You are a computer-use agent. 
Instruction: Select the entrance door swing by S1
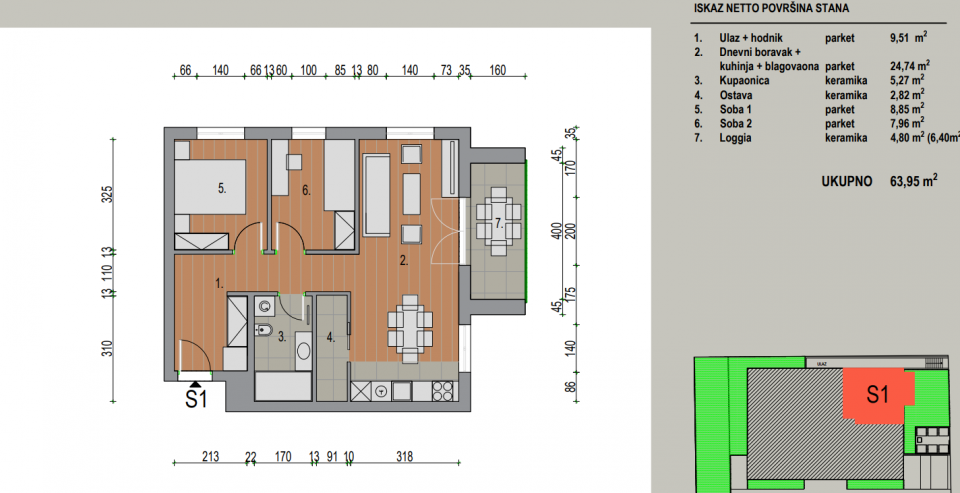click(x=195, y=356)
